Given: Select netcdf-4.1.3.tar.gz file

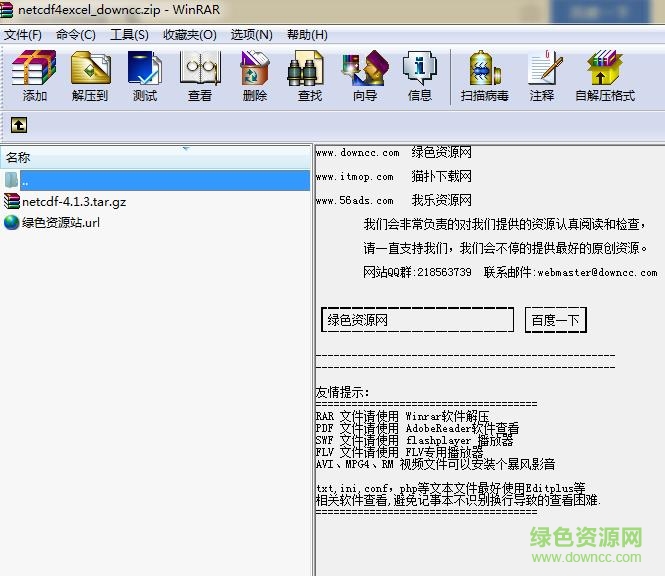Looking at the screenshot, I should coord(74,201).
